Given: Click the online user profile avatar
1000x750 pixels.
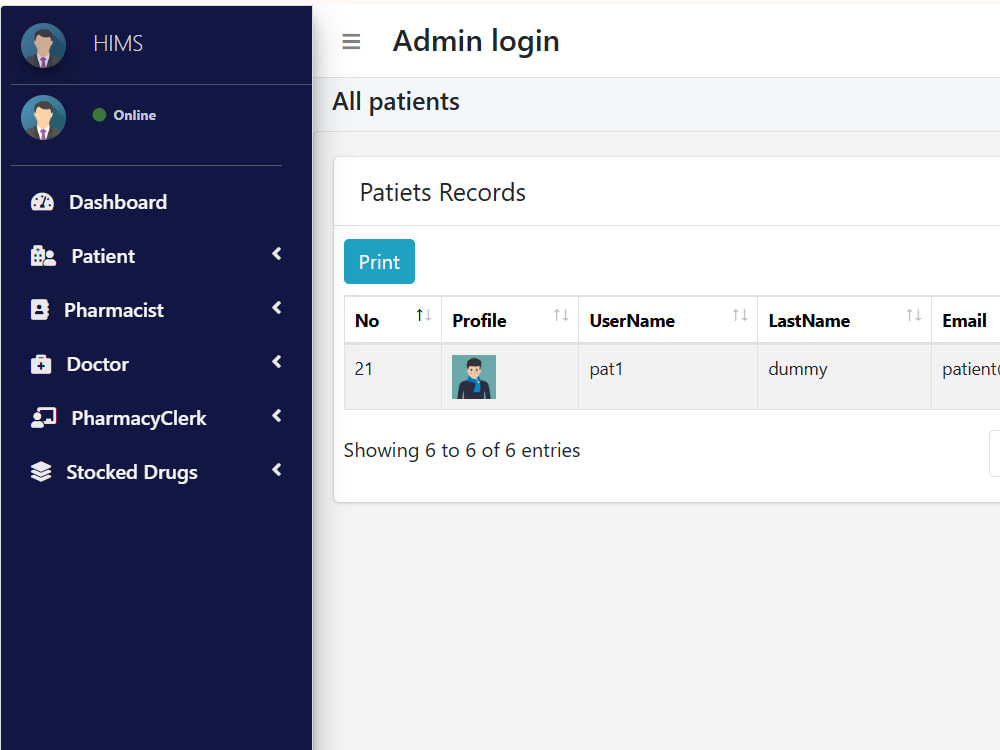Looking at the screenshot, I should tap(43, 117).
